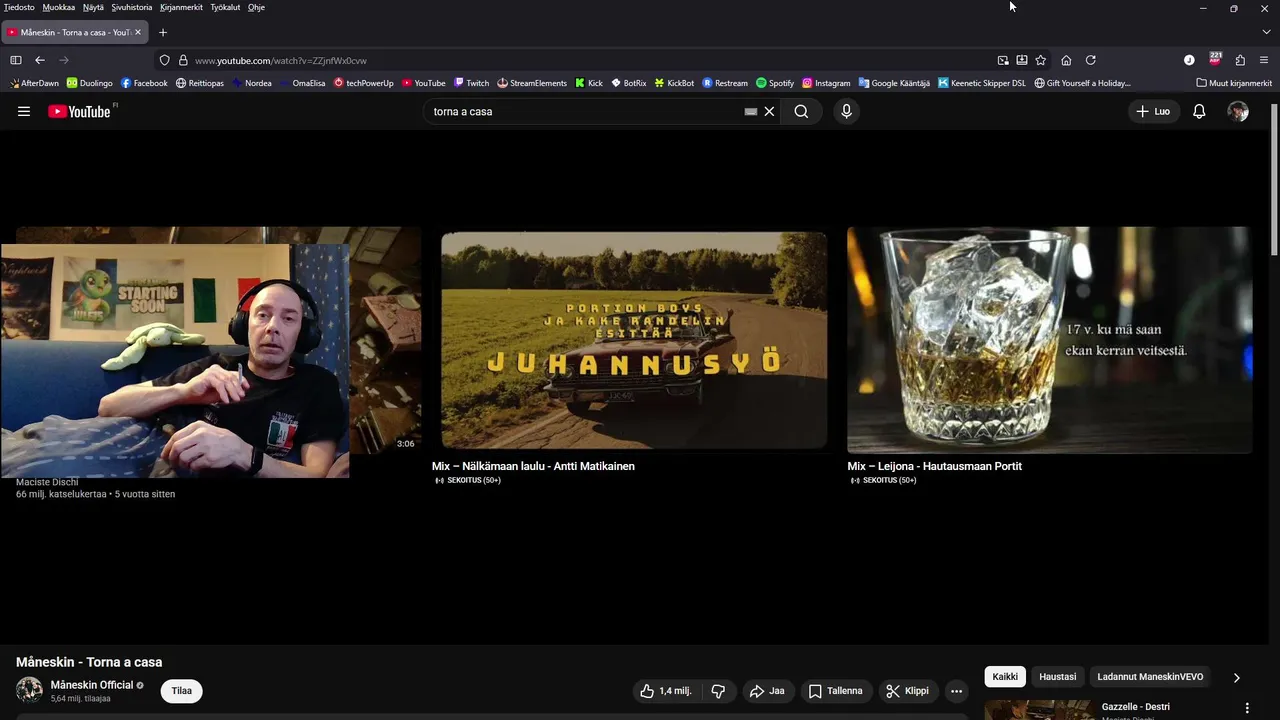Save the video with Tallenna
The width and height of the screenshot is (1280, 720).
coord(835,691)
